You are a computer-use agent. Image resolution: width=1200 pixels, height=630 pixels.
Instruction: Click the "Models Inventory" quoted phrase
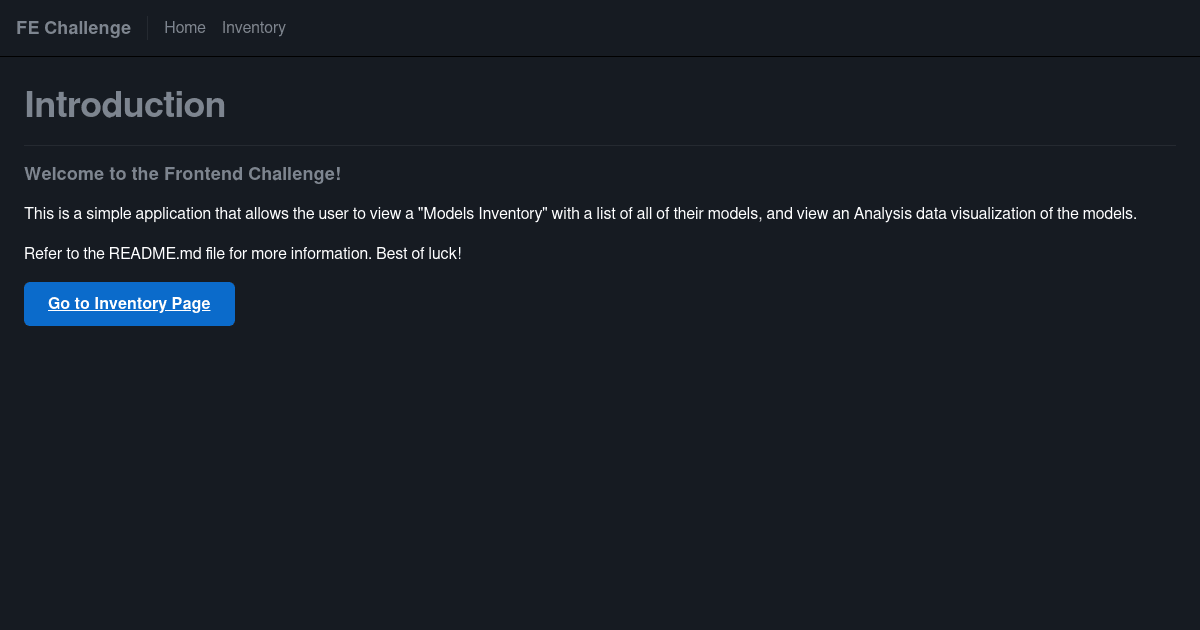tap(484, 214)
